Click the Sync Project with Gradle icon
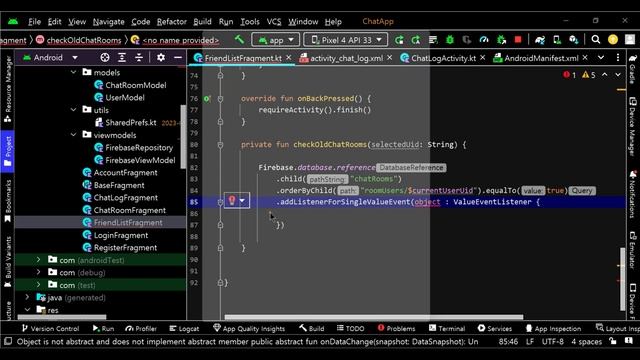Image resolution: width=640 pixels, height=360 pixels. [540, 40]
